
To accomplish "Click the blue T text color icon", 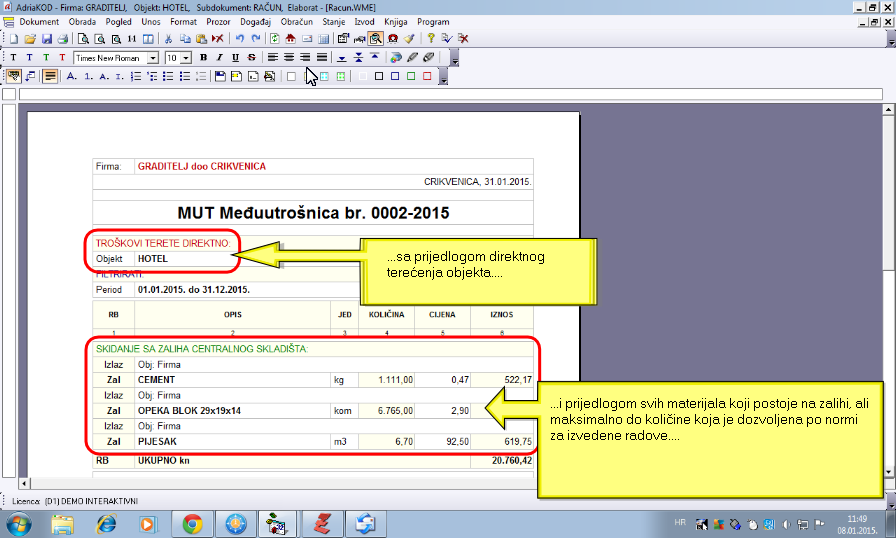I will 29,58.
